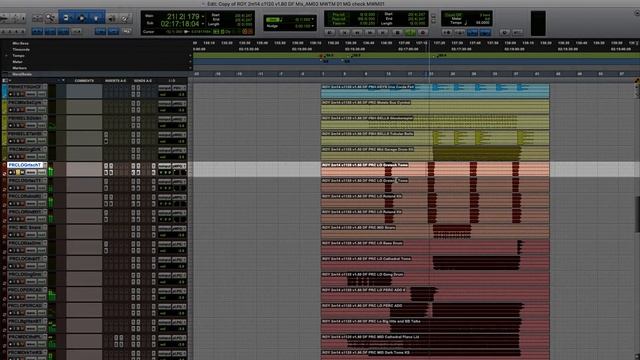This screenshot has width=640, height=360.
Task: Open track view selector on Una Corda Felt track
Action: tap(31, 94)
